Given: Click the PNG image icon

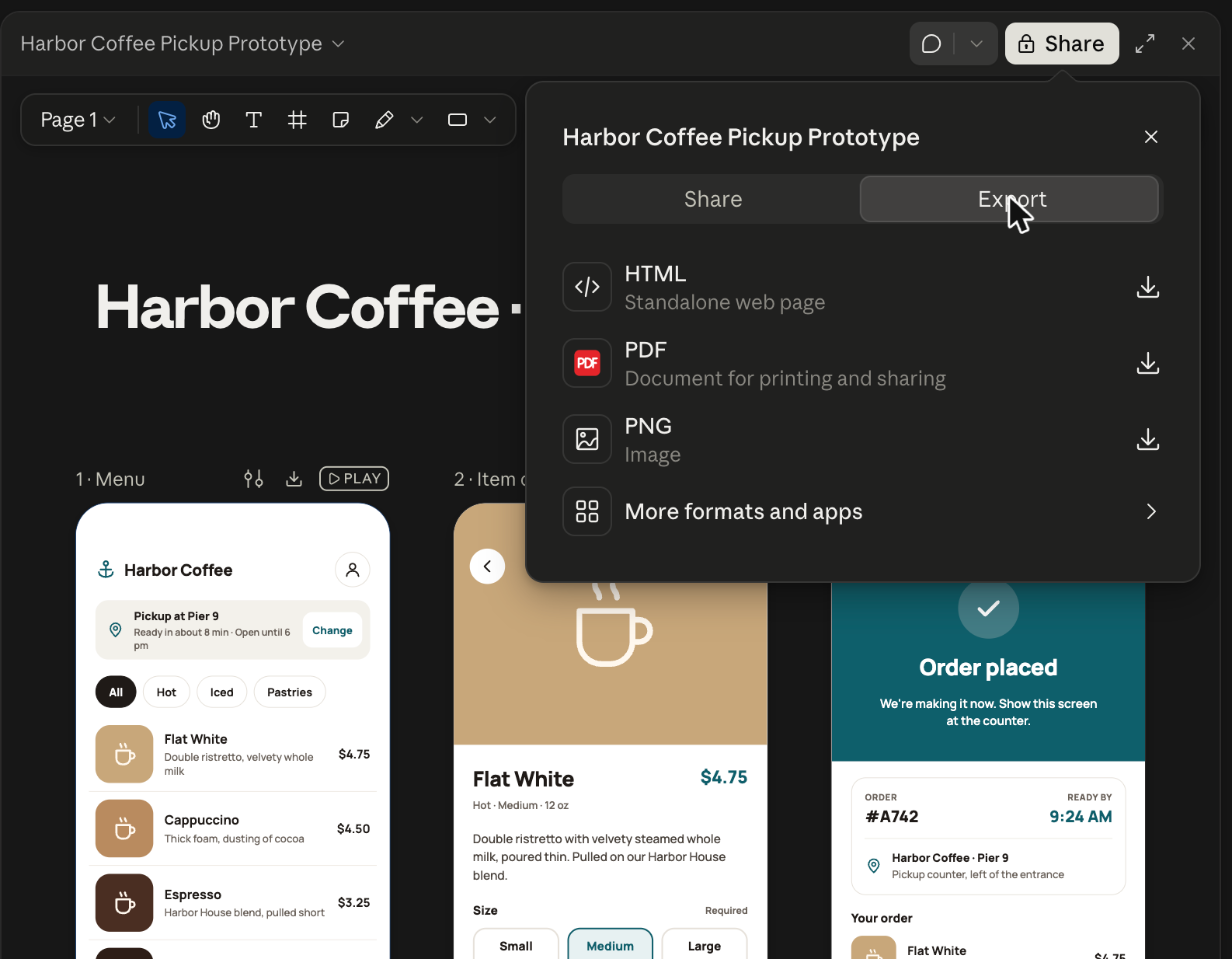Looking at the screenshot, I should tap(587, 439).
